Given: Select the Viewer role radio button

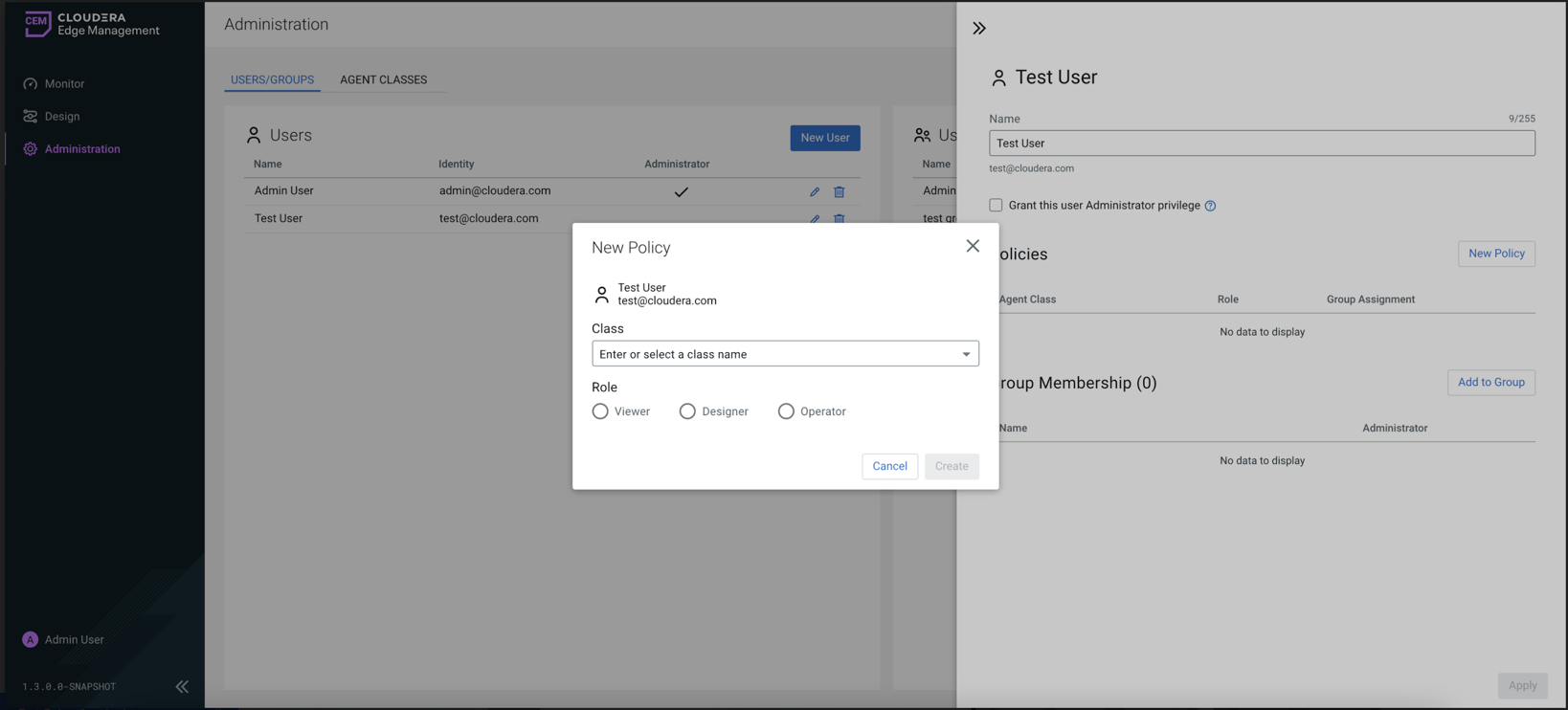Looking at the screenshot, I should point(600,411).
